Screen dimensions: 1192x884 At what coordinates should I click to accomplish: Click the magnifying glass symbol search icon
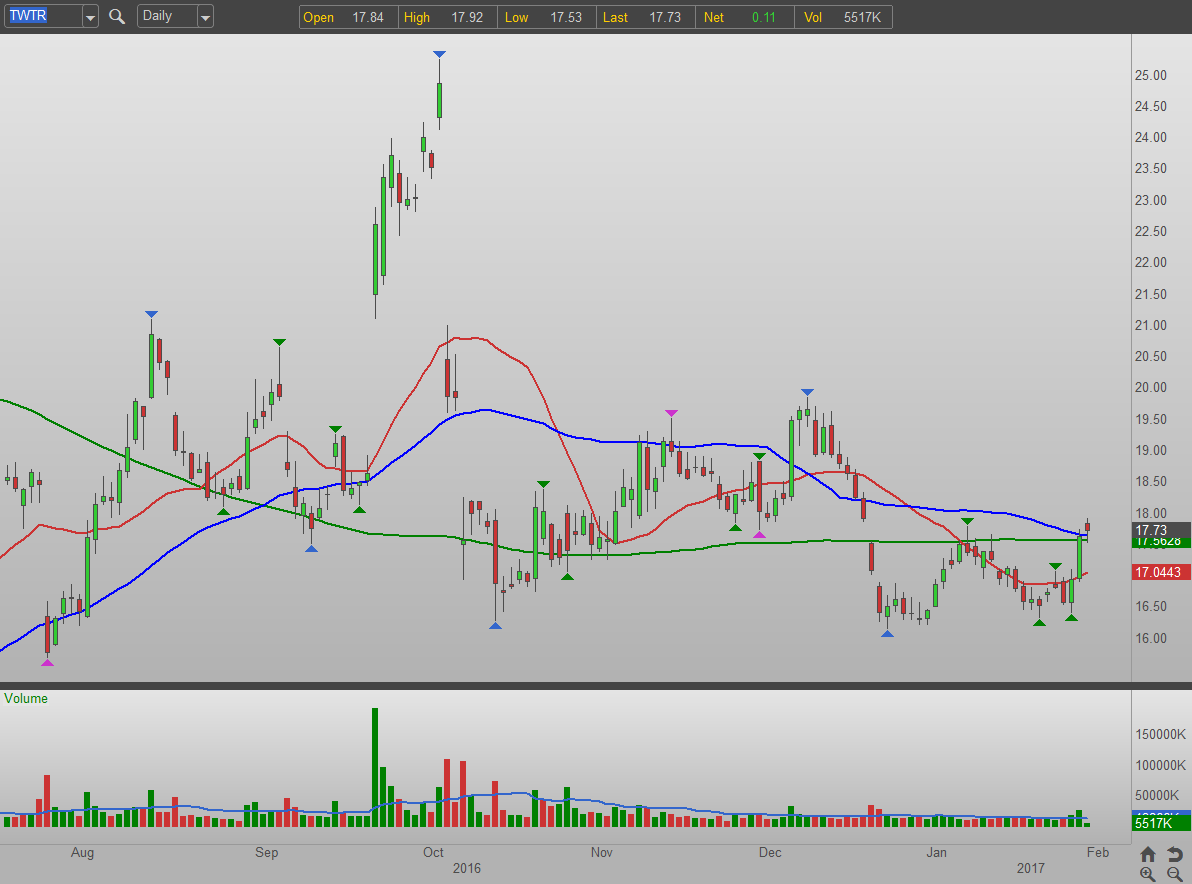click(117, 17)
